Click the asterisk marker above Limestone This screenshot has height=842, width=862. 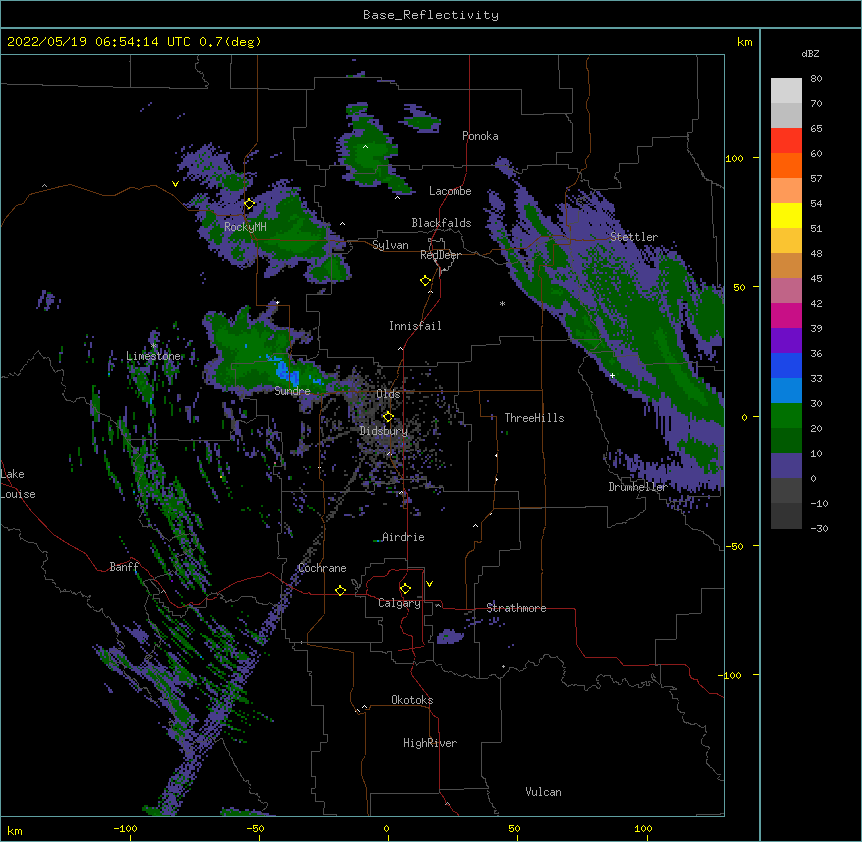153,346
